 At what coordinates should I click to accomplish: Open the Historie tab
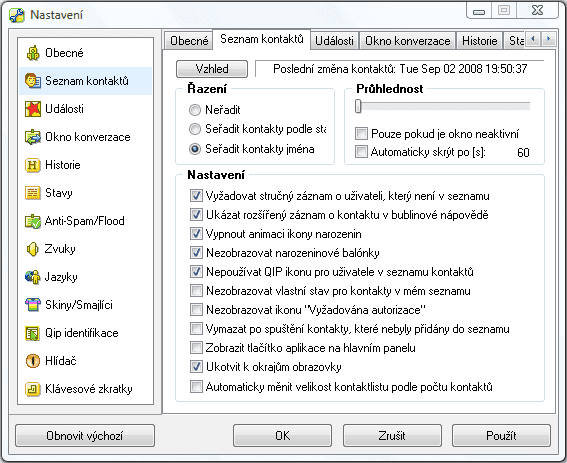(479, 41)
